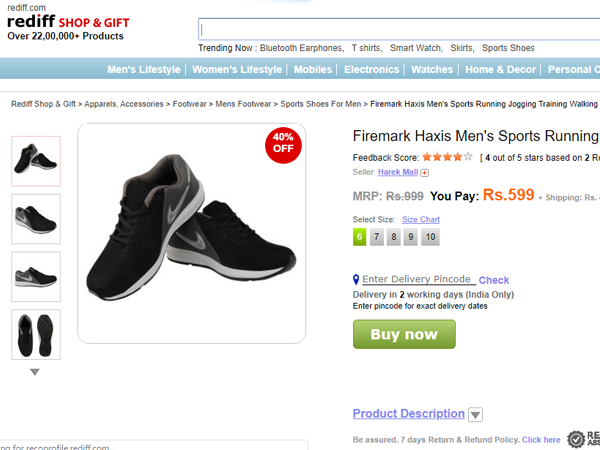Click the Rediff Assured badge icon

click(x=576, y=439)
